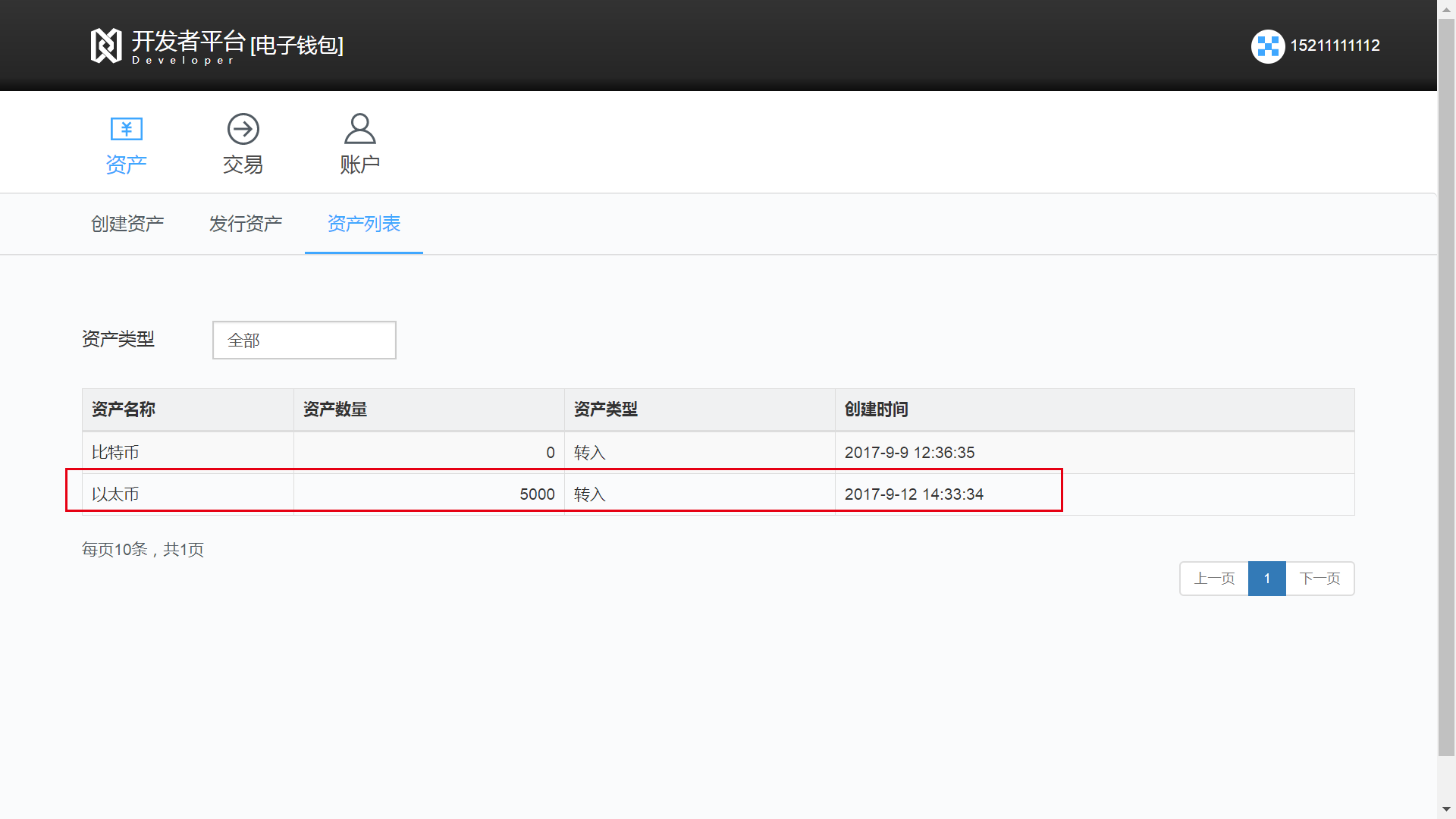Select page 1 in pagination
The width and height of the screenshot is (1456, 819).
pyautogui.click(x=1267, y=579)
